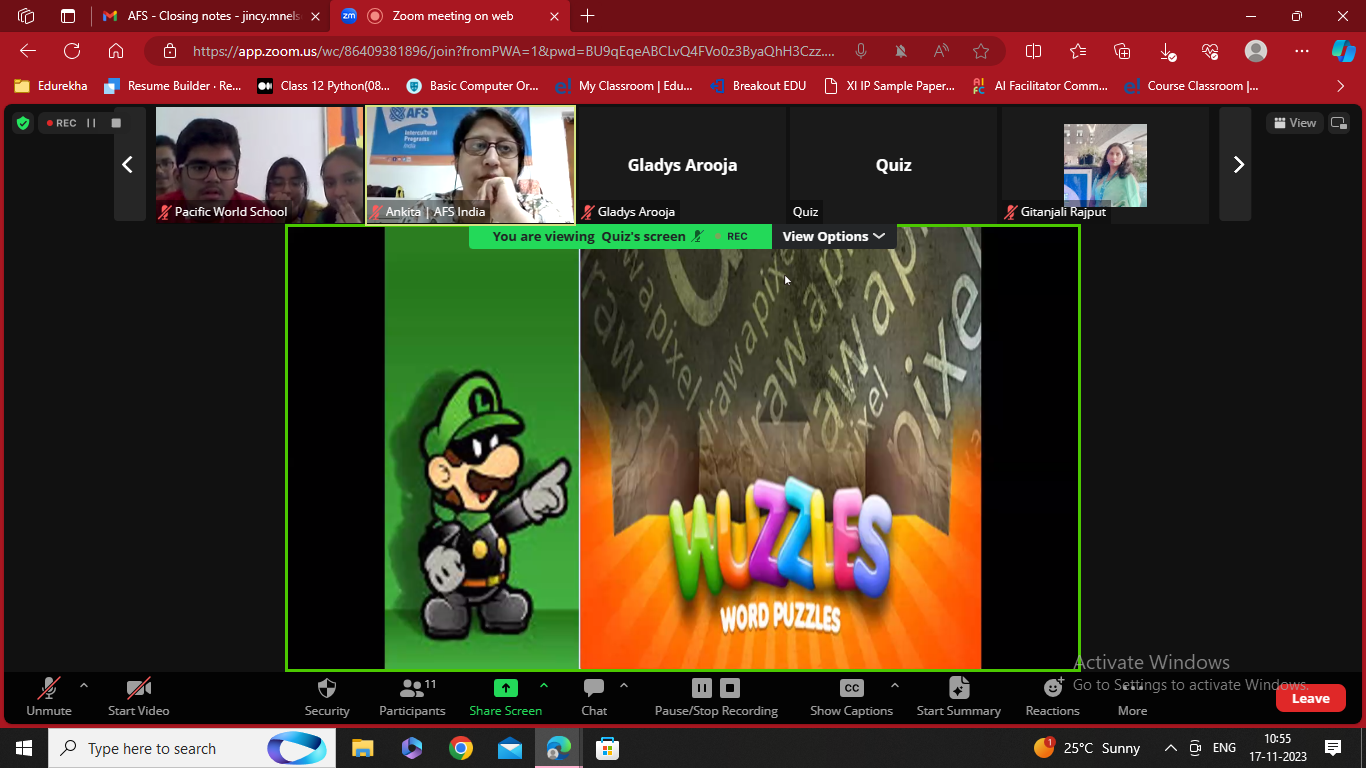Expand chat options arrow beside Chat
Image resolution: width=1366 pixels, height=768 pixels.
624,686
